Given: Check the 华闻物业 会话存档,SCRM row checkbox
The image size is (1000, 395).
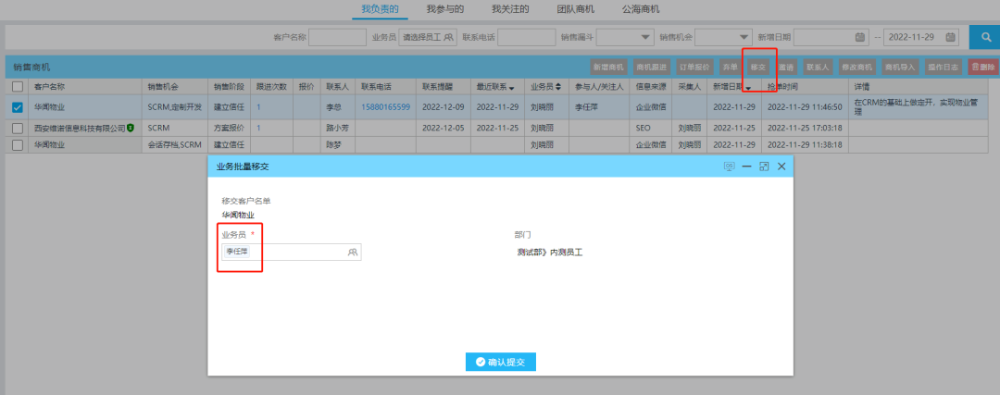Looking at the screenshot, I should (x=17, y=145).
